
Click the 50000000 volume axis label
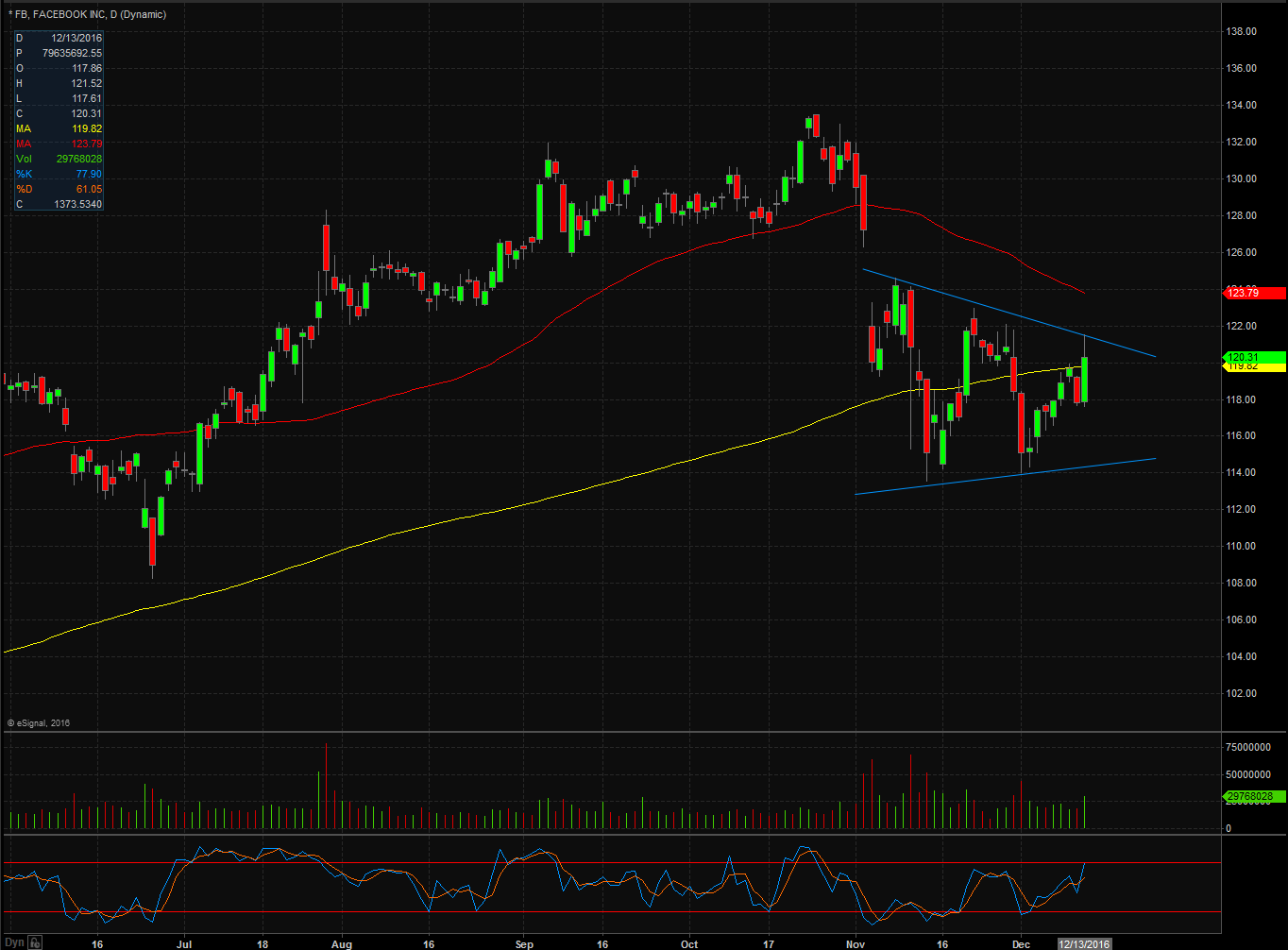pos(1248,774)
